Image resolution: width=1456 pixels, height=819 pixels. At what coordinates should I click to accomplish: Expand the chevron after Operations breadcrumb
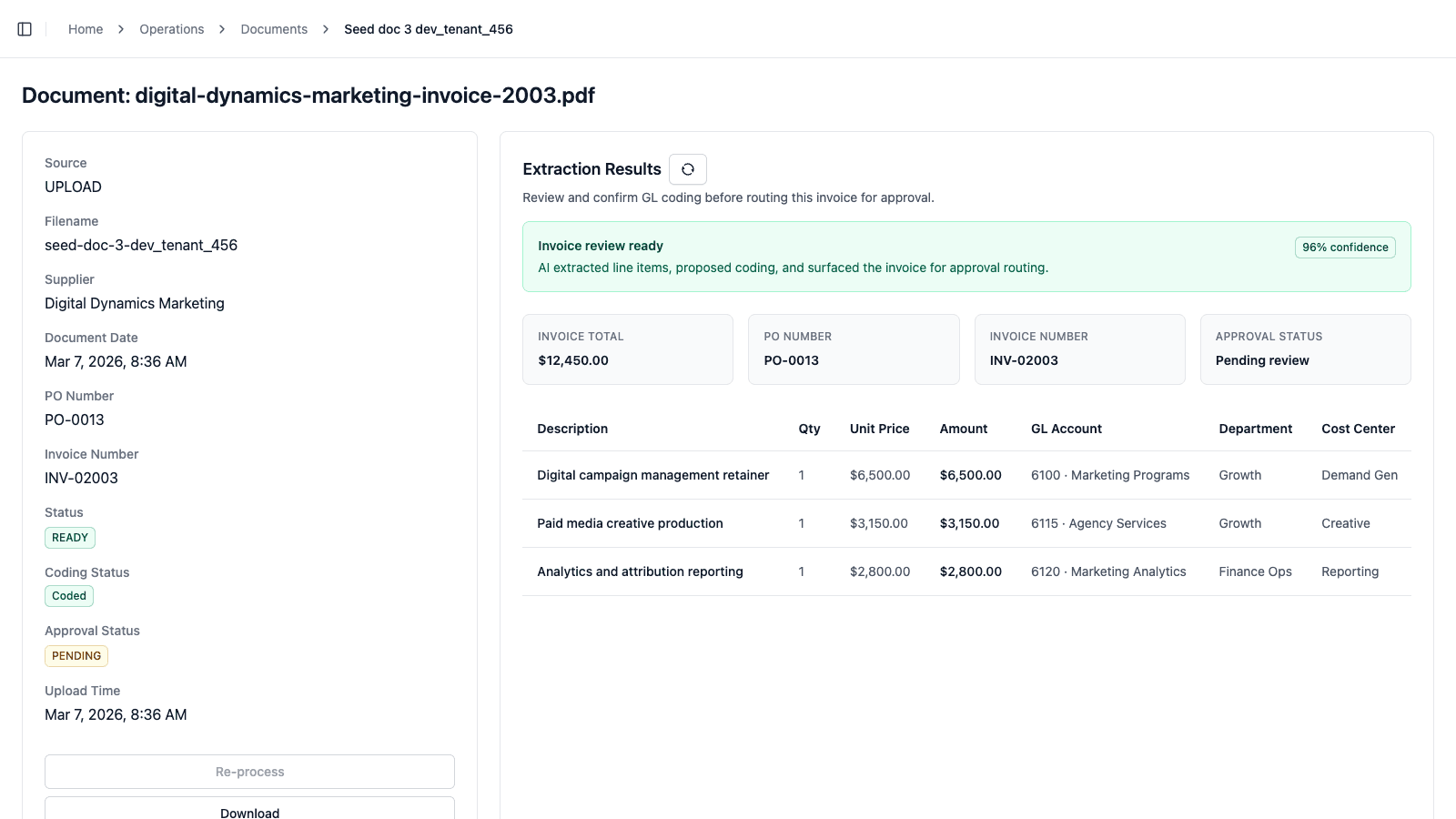pyautogui.click(x=221, y=28)
